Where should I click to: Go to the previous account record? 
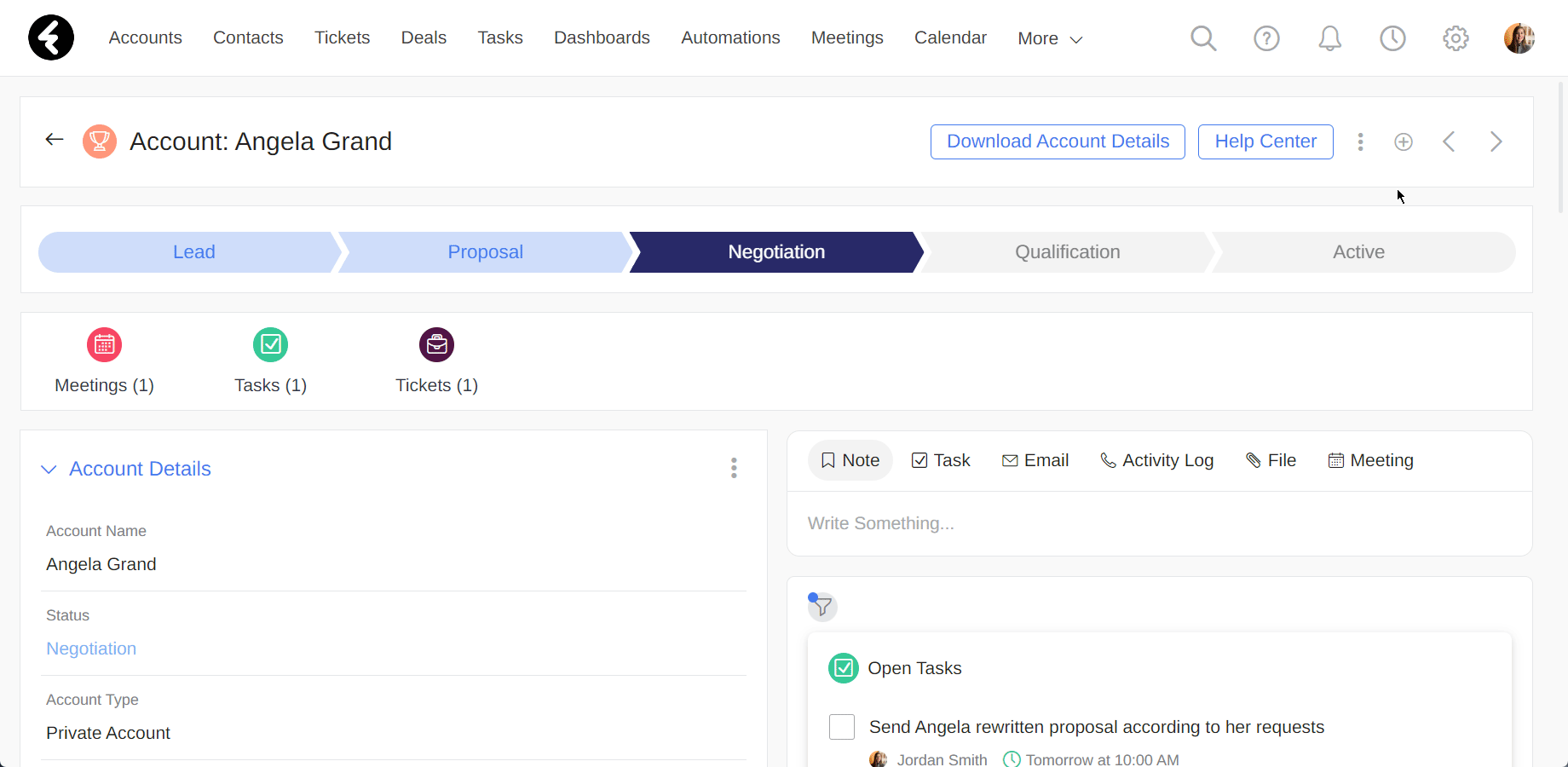coord(1449,141)
